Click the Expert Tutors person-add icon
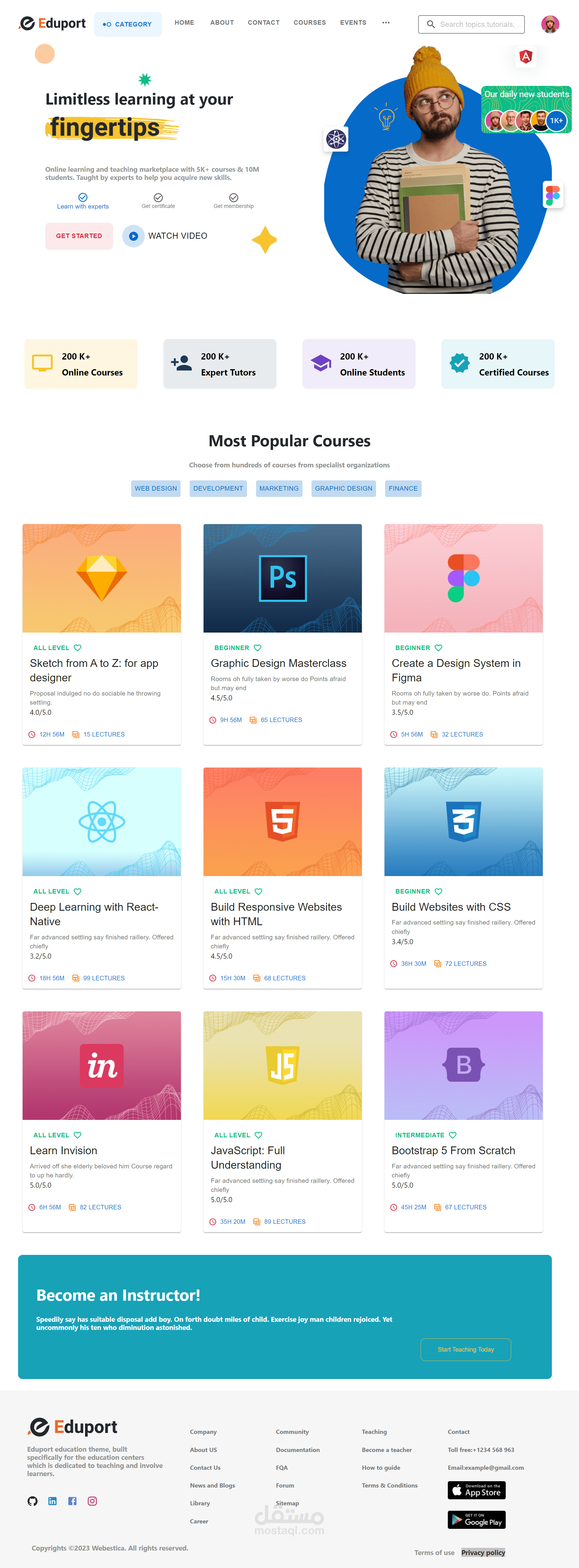579x1568 pixels. click(x=182, y=363)
